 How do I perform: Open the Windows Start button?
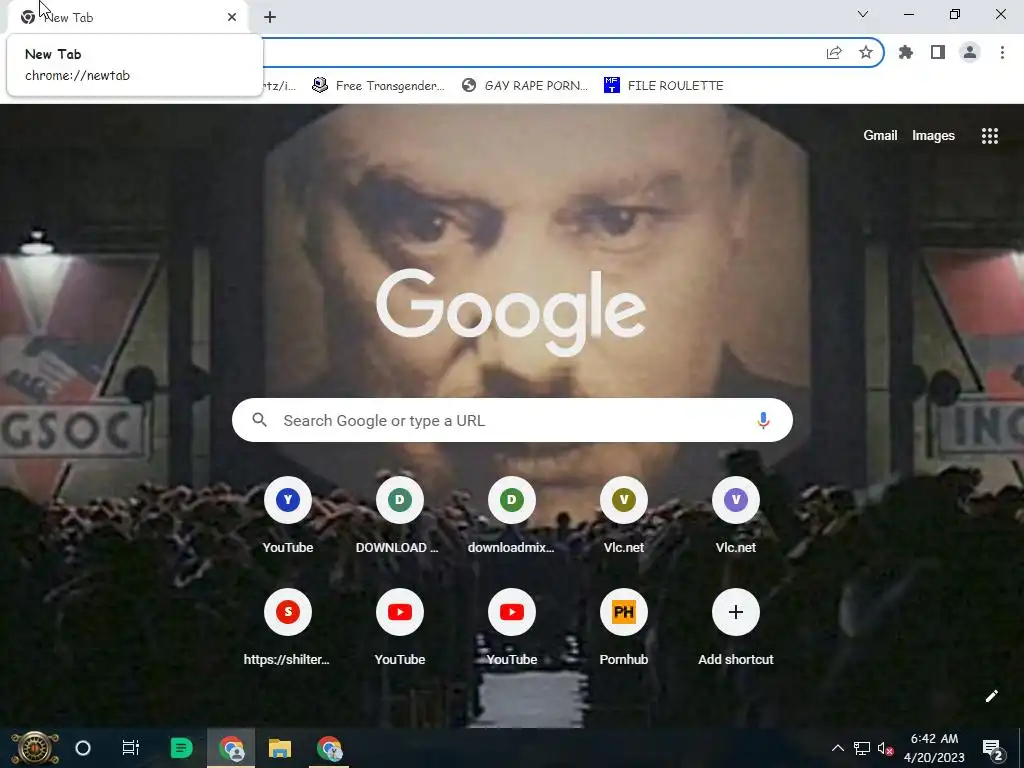34,748
